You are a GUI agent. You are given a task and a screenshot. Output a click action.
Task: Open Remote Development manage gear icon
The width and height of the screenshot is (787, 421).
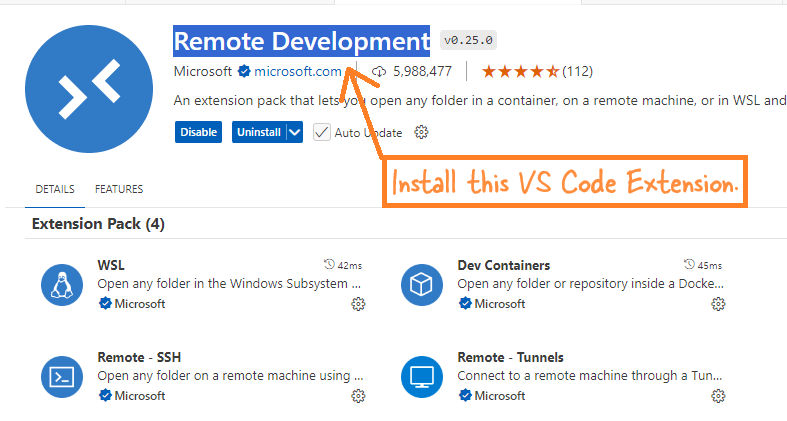(421, 132)
